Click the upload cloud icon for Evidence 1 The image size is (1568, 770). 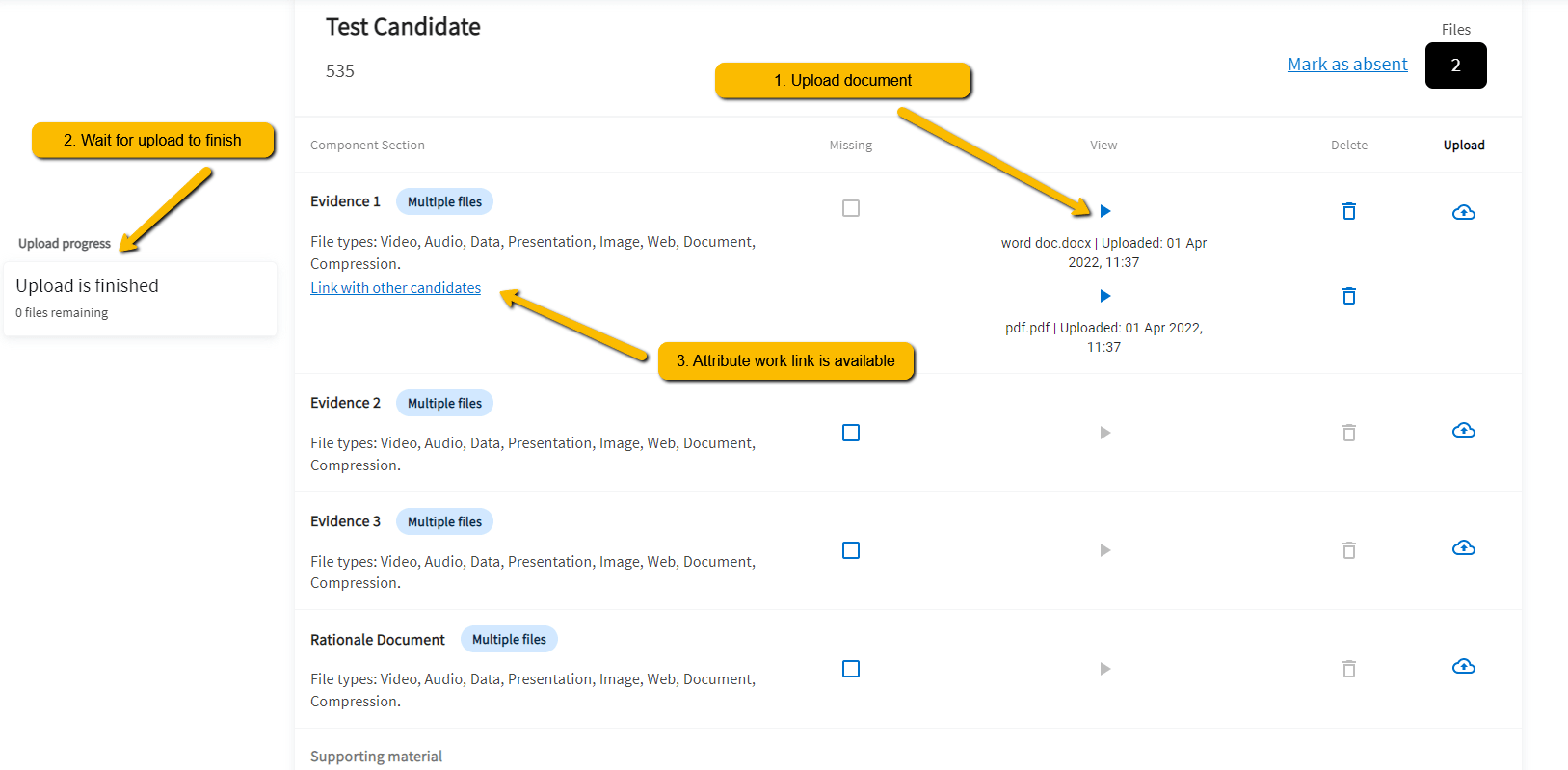pos(1463,212)
